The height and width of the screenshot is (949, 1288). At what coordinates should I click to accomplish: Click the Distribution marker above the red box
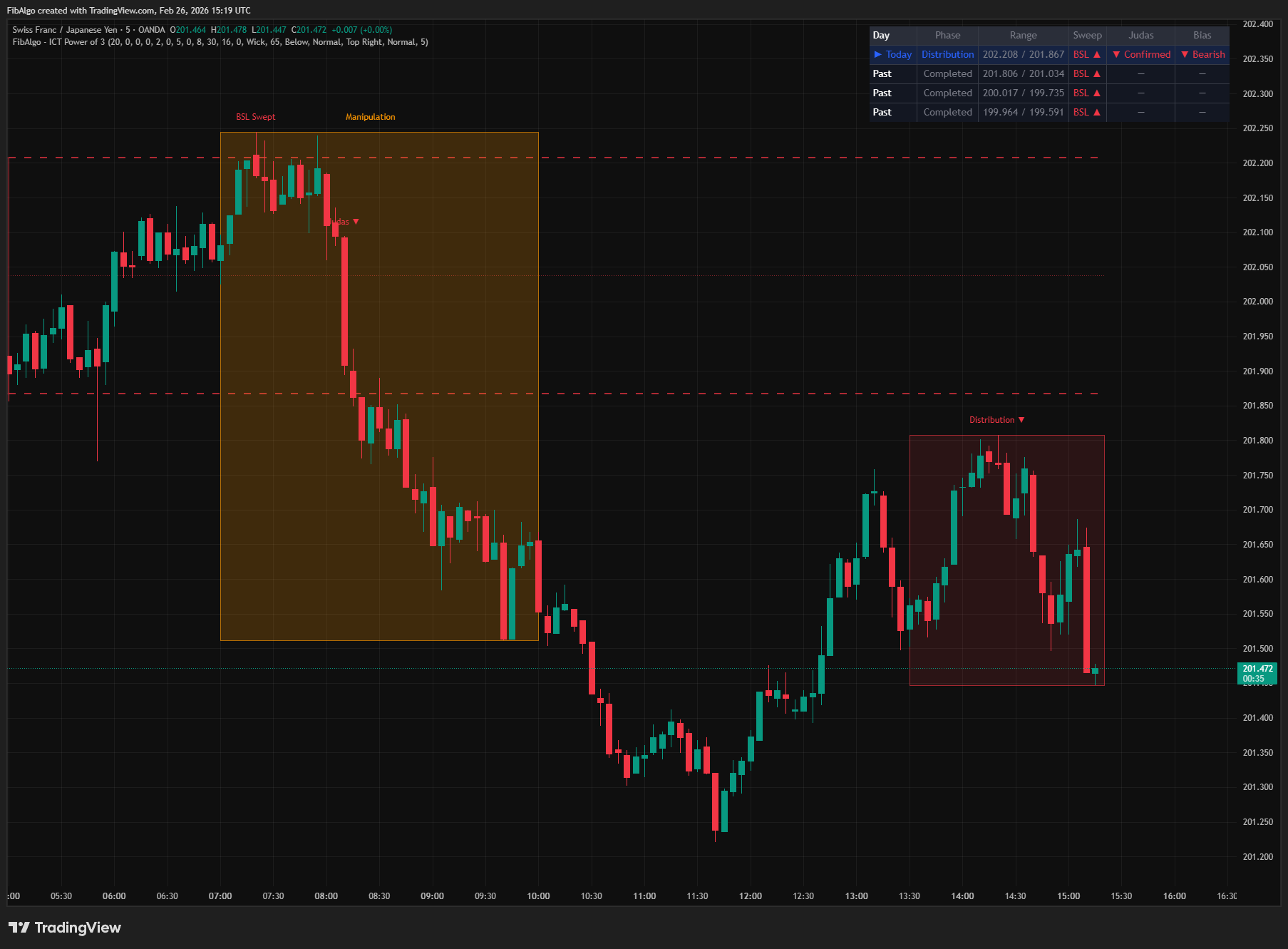pos(996,419)
